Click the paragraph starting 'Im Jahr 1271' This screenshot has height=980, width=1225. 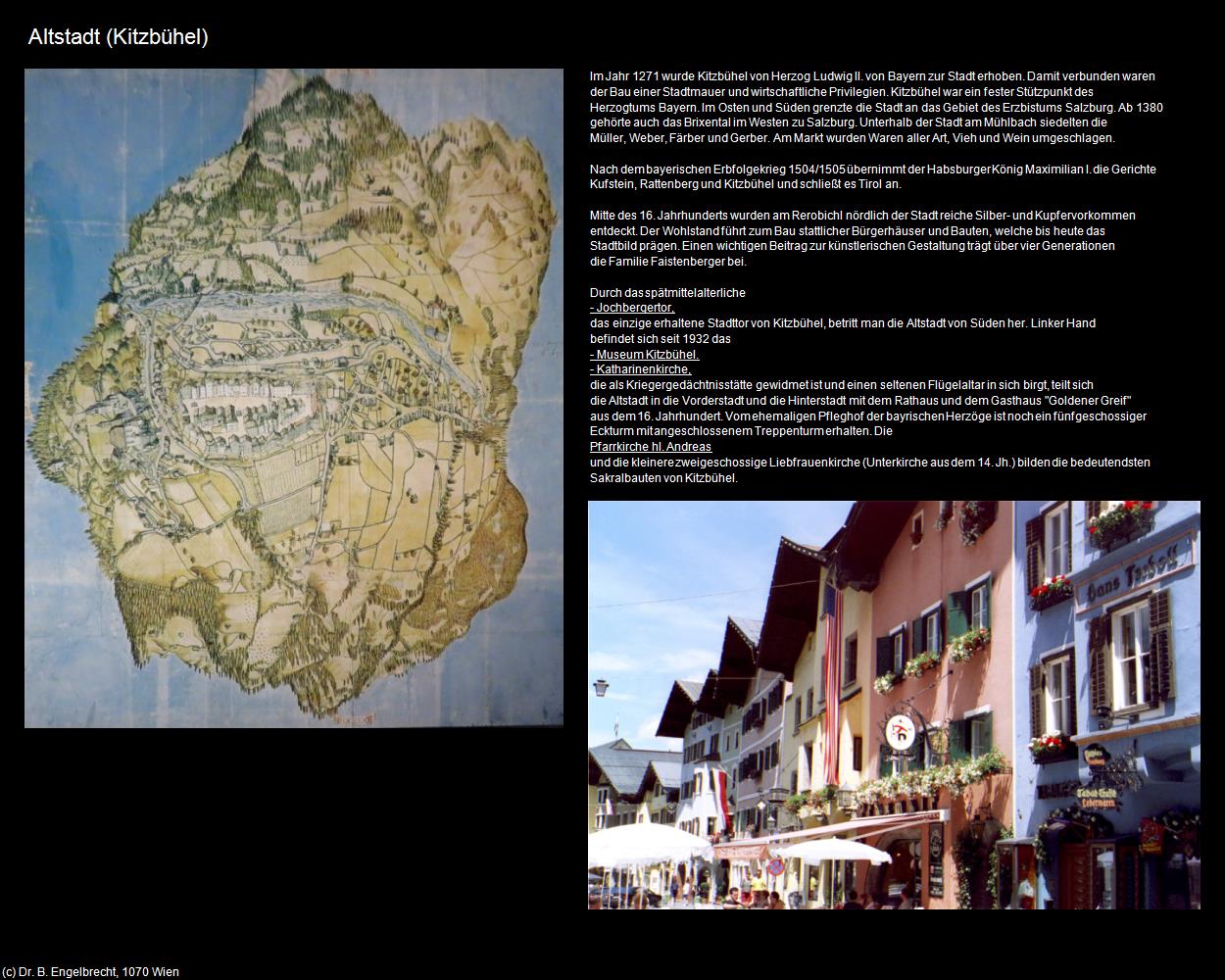[876, 107]
